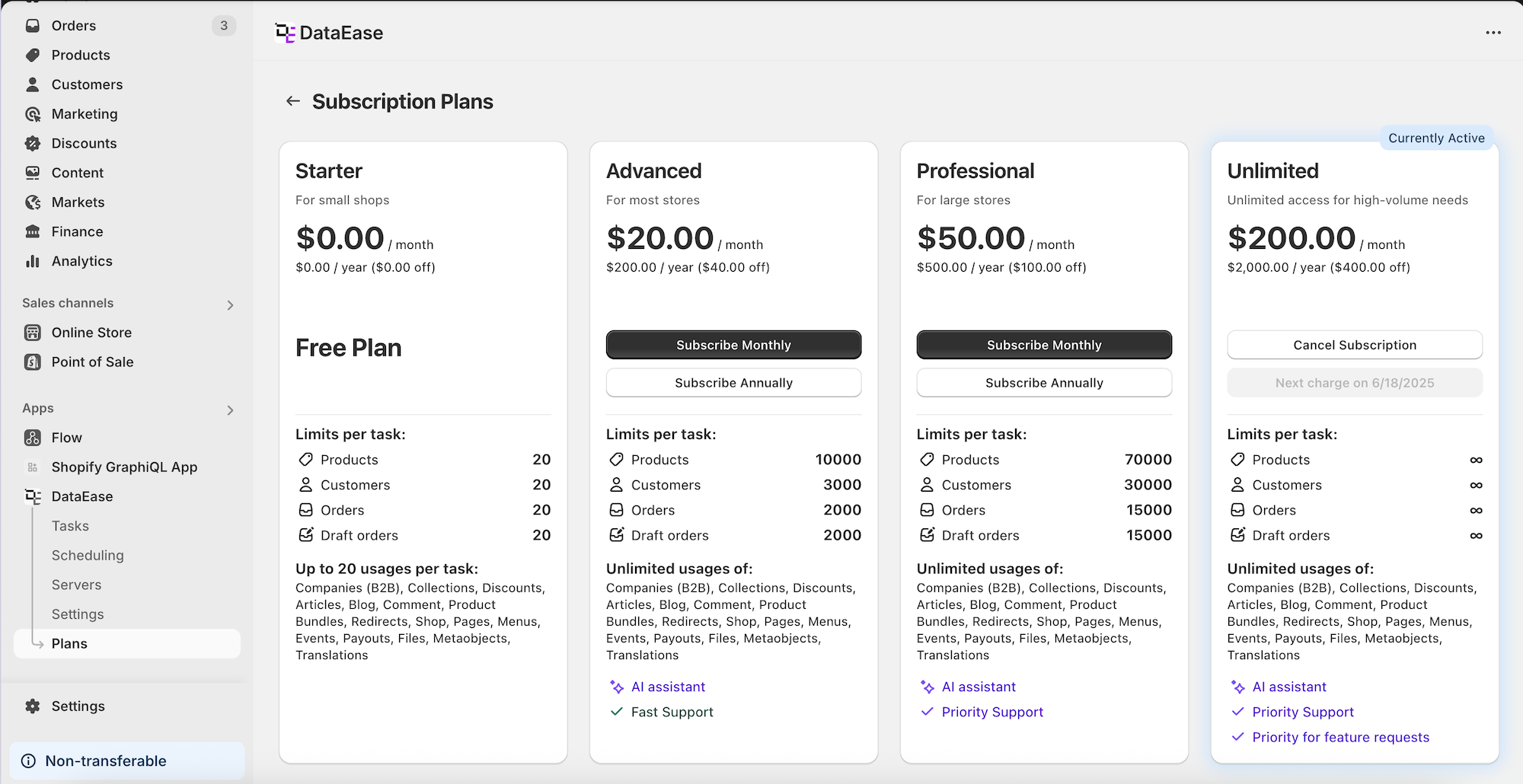Viewport: 1523px width, 784px height.
Task: Click the Products limit value 70000
Action: click(x=1148, y=460)
